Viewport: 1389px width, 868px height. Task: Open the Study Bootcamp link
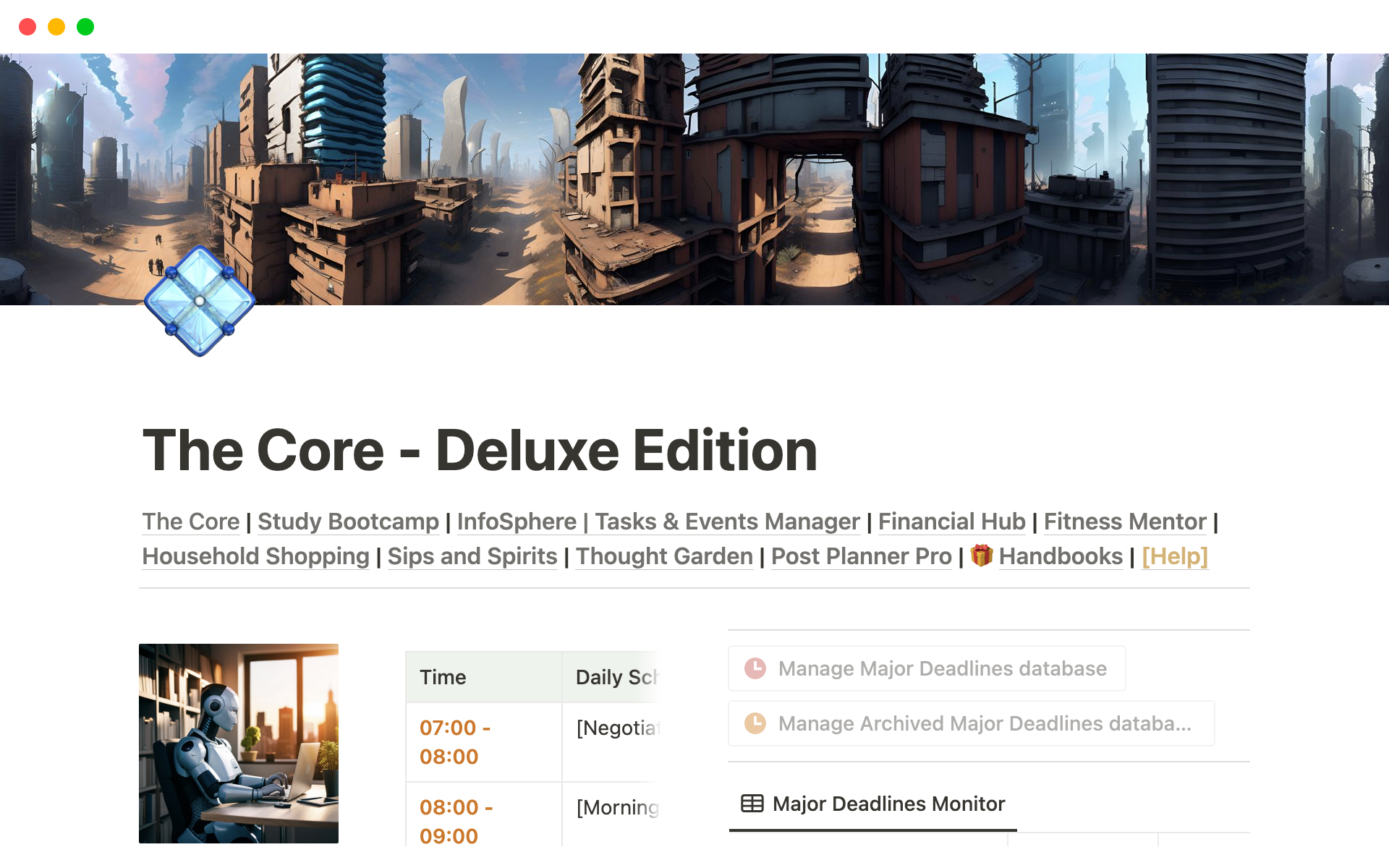coord(348,522)
